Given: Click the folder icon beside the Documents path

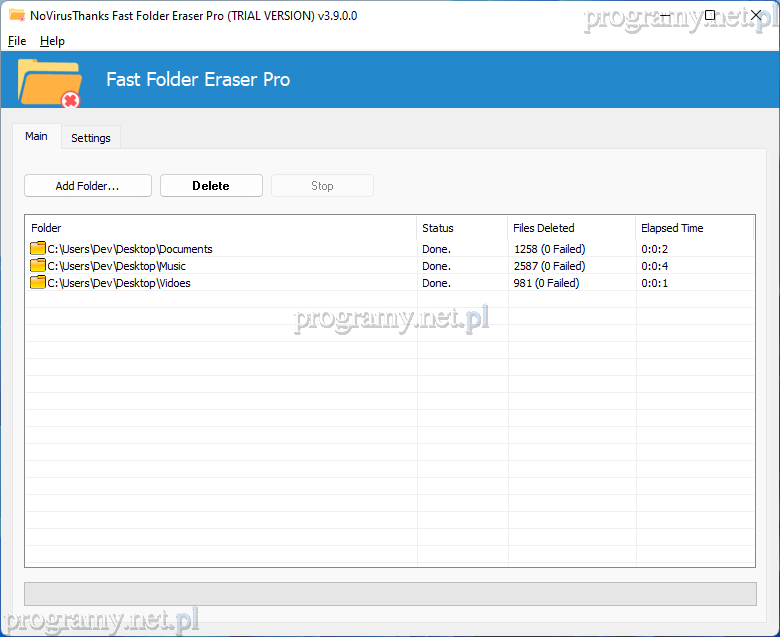Looking at the screenshot, I should pos(38,249).
